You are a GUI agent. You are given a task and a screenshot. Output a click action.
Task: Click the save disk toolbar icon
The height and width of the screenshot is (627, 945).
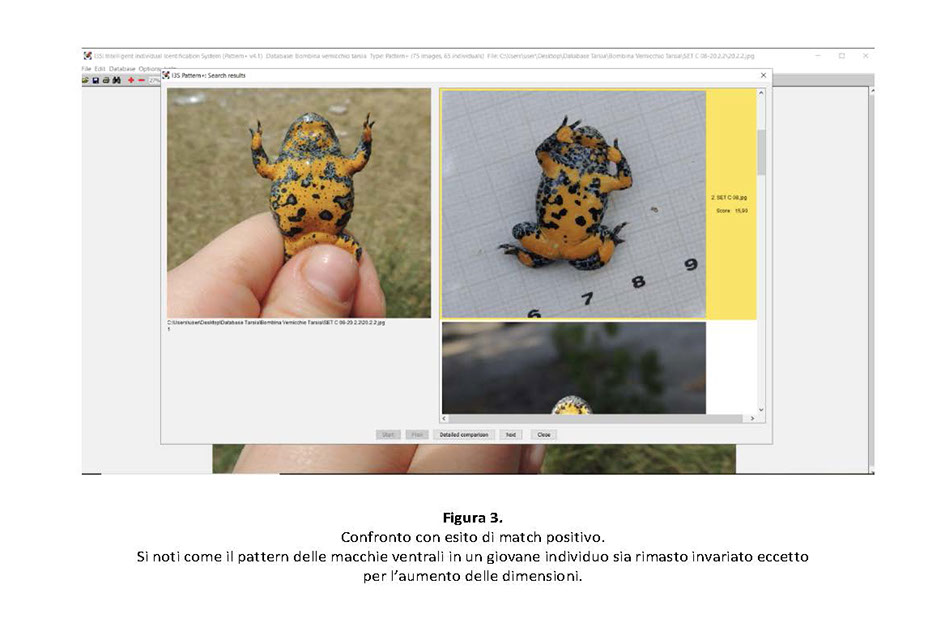[x=95, y=79]
